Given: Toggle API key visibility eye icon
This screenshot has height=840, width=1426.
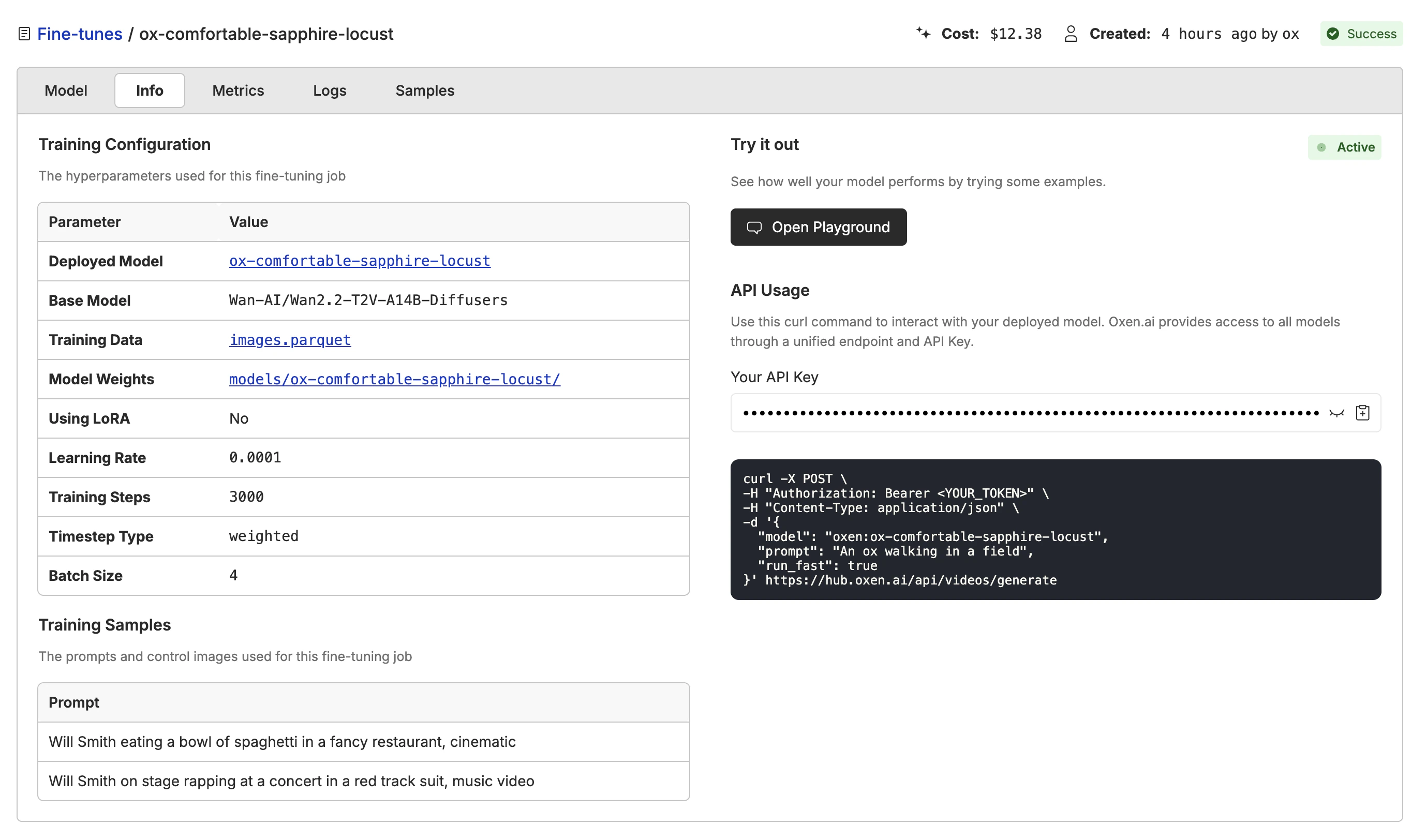Looking at the screenshot, I should click(1336, 413).
